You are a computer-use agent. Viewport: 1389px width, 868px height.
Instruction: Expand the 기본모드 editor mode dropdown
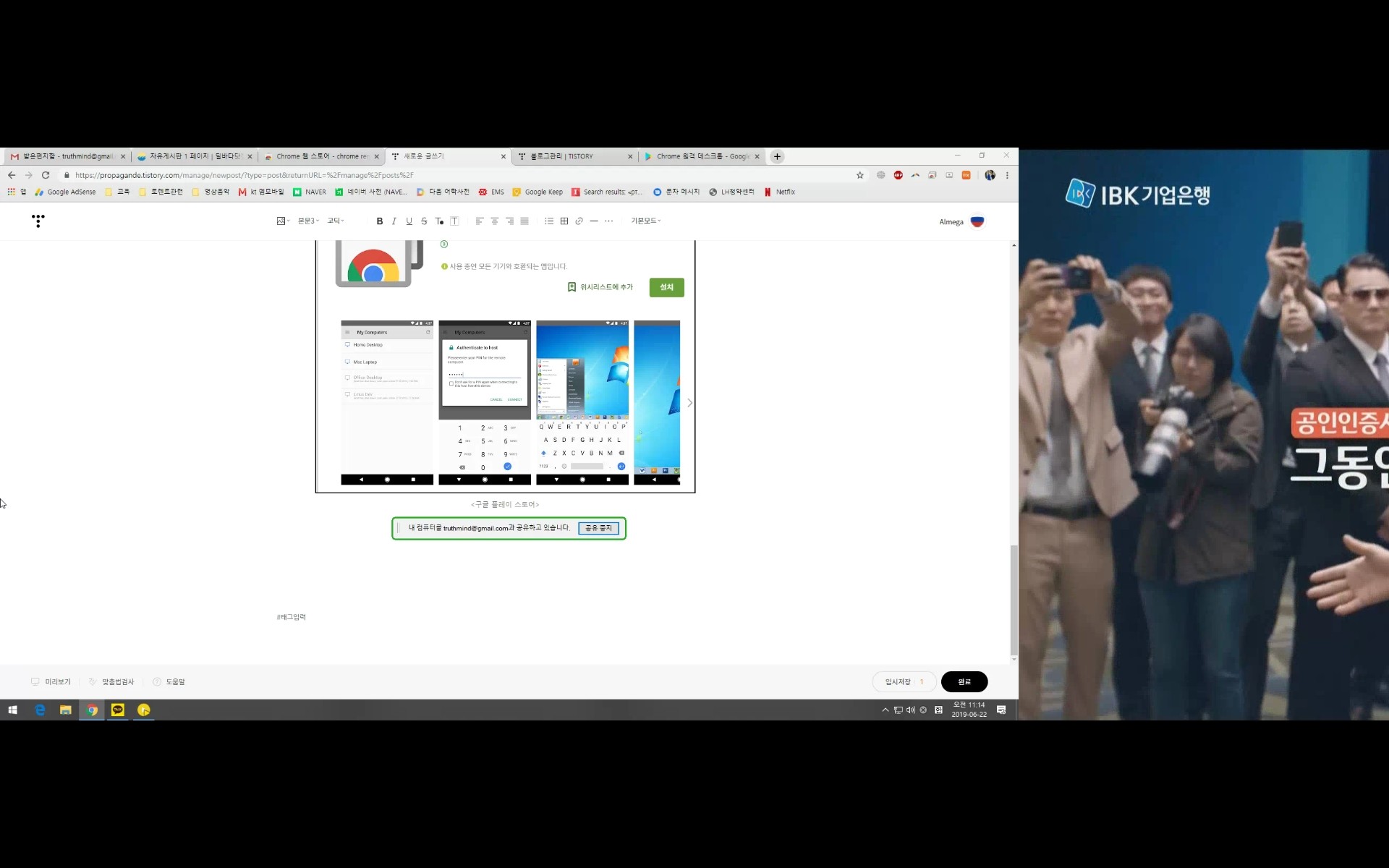click(645, 221)
